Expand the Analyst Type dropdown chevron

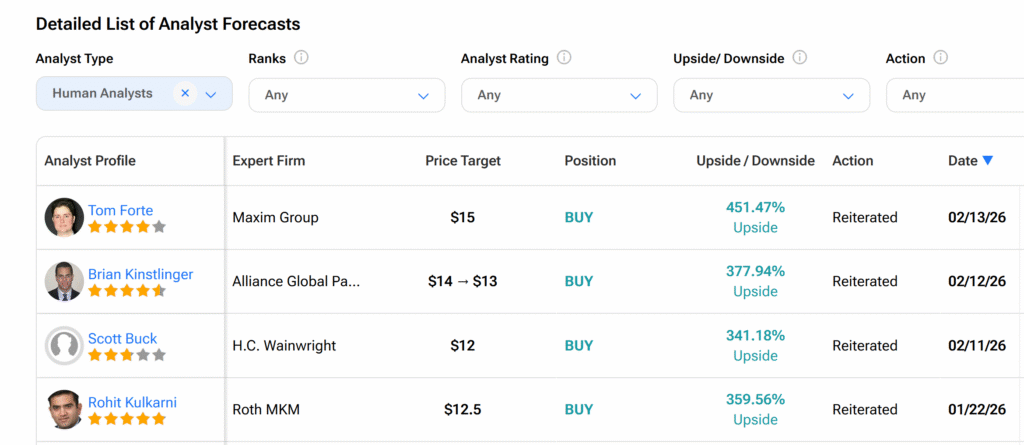click(x=211, y=94)
